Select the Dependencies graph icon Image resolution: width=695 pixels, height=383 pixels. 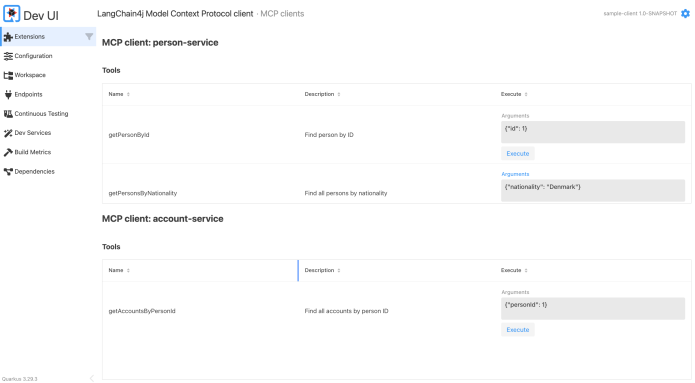[x=8, y=172]
